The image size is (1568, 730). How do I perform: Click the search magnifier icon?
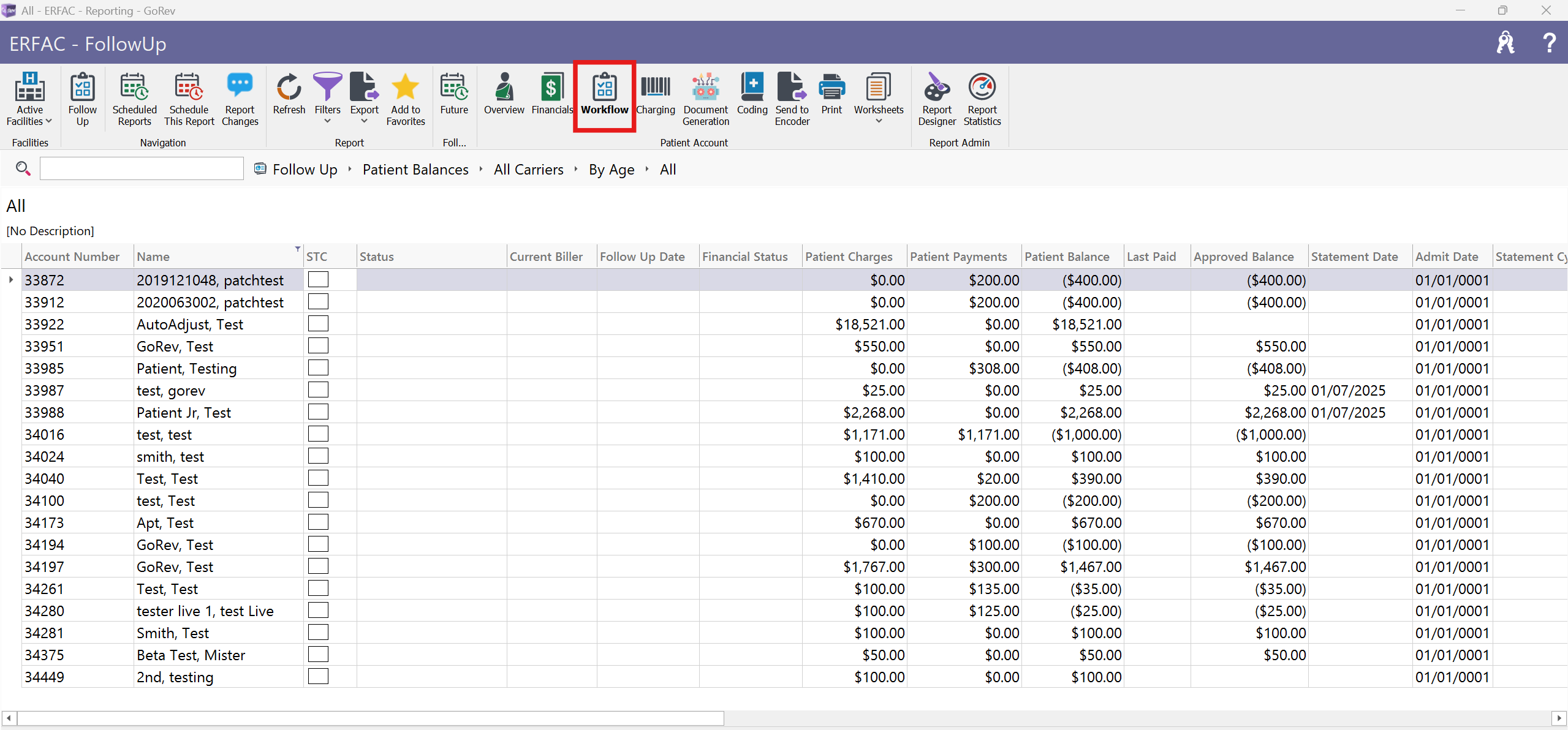coord(23,168)
